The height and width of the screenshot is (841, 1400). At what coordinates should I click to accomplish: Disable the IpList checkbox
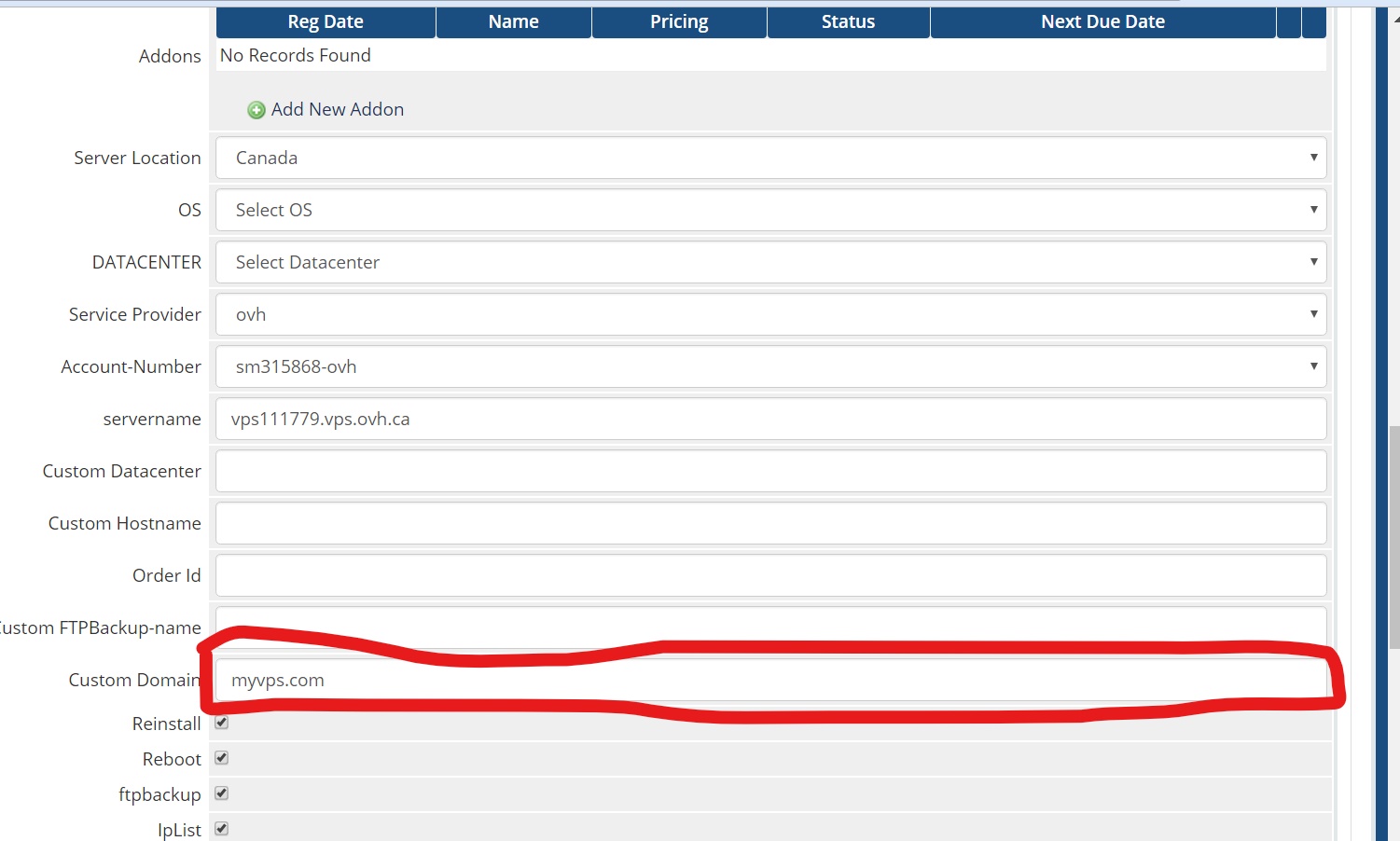pos(222,829)
